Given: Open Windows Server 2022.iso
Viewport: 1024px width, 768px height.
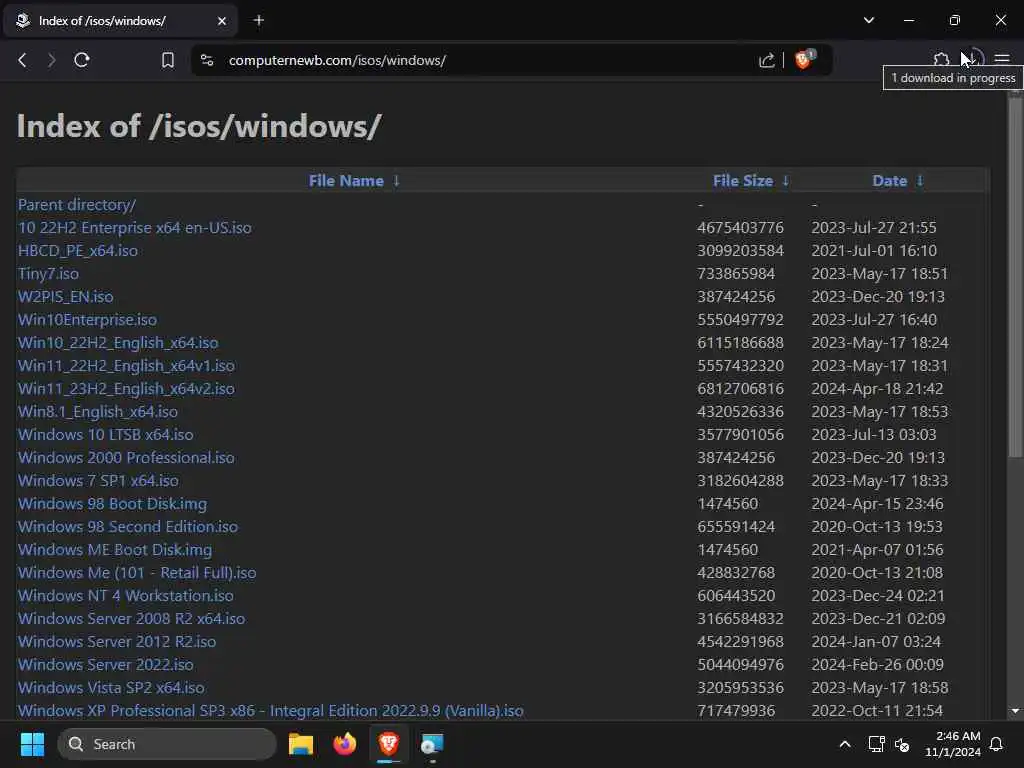Looking at the screenshot, I should (x=106, y=665).
